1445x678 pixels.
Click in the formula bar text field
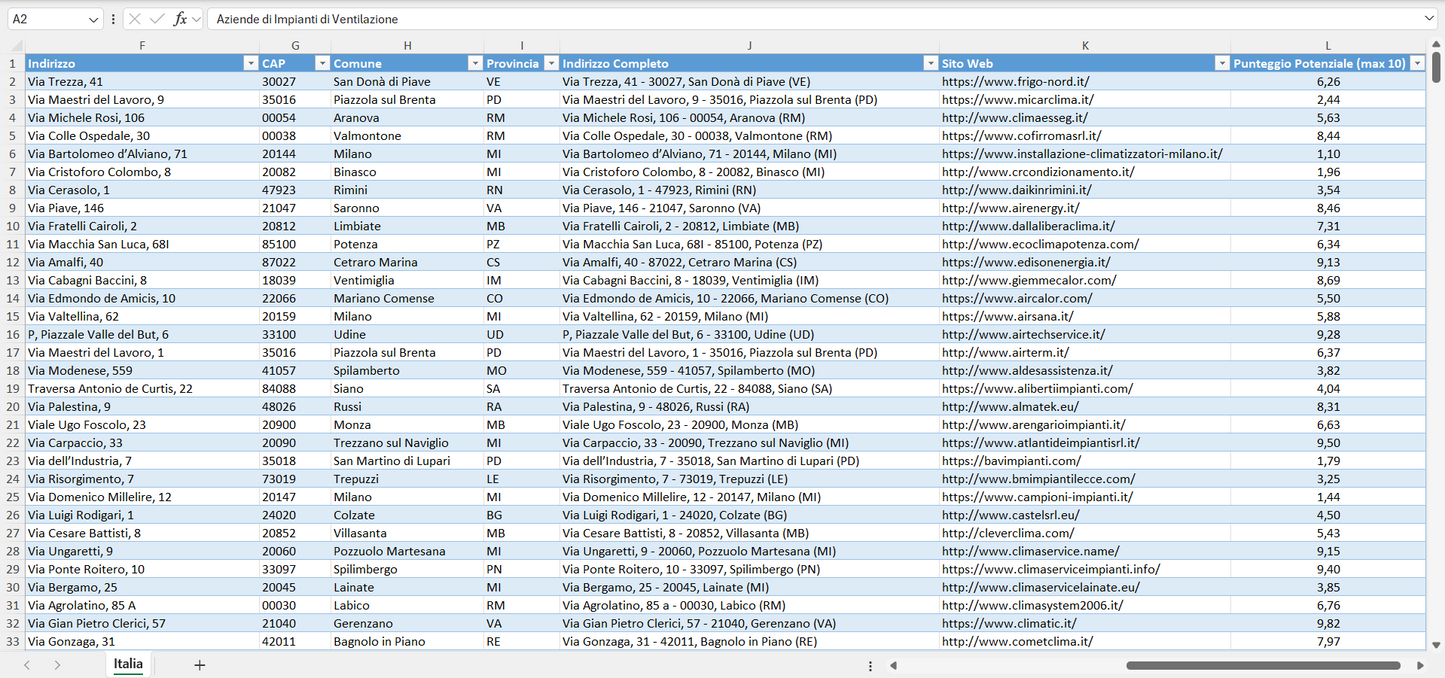pos(800,19)
